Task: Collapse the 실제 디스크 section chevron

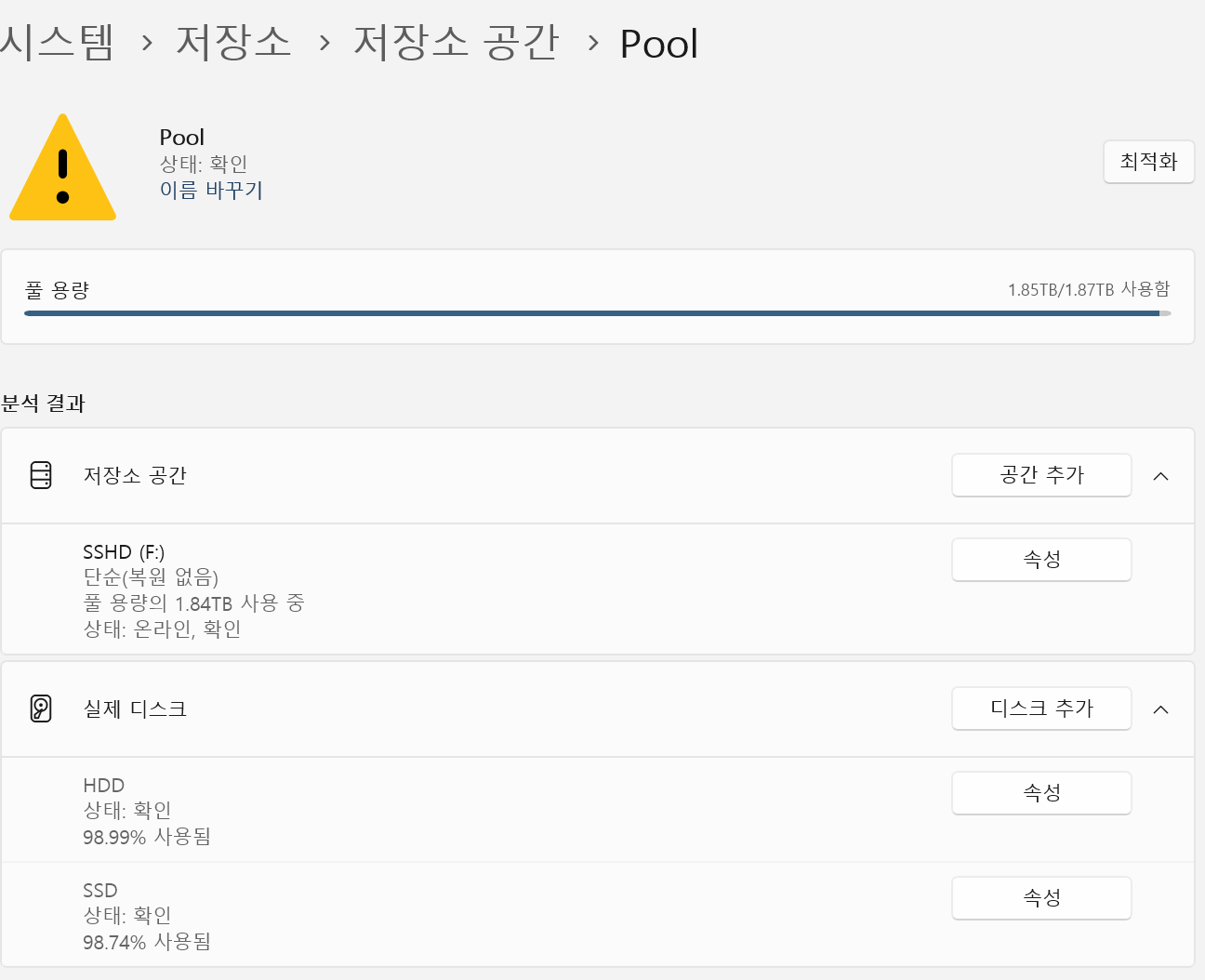Action: [1160, 709]
